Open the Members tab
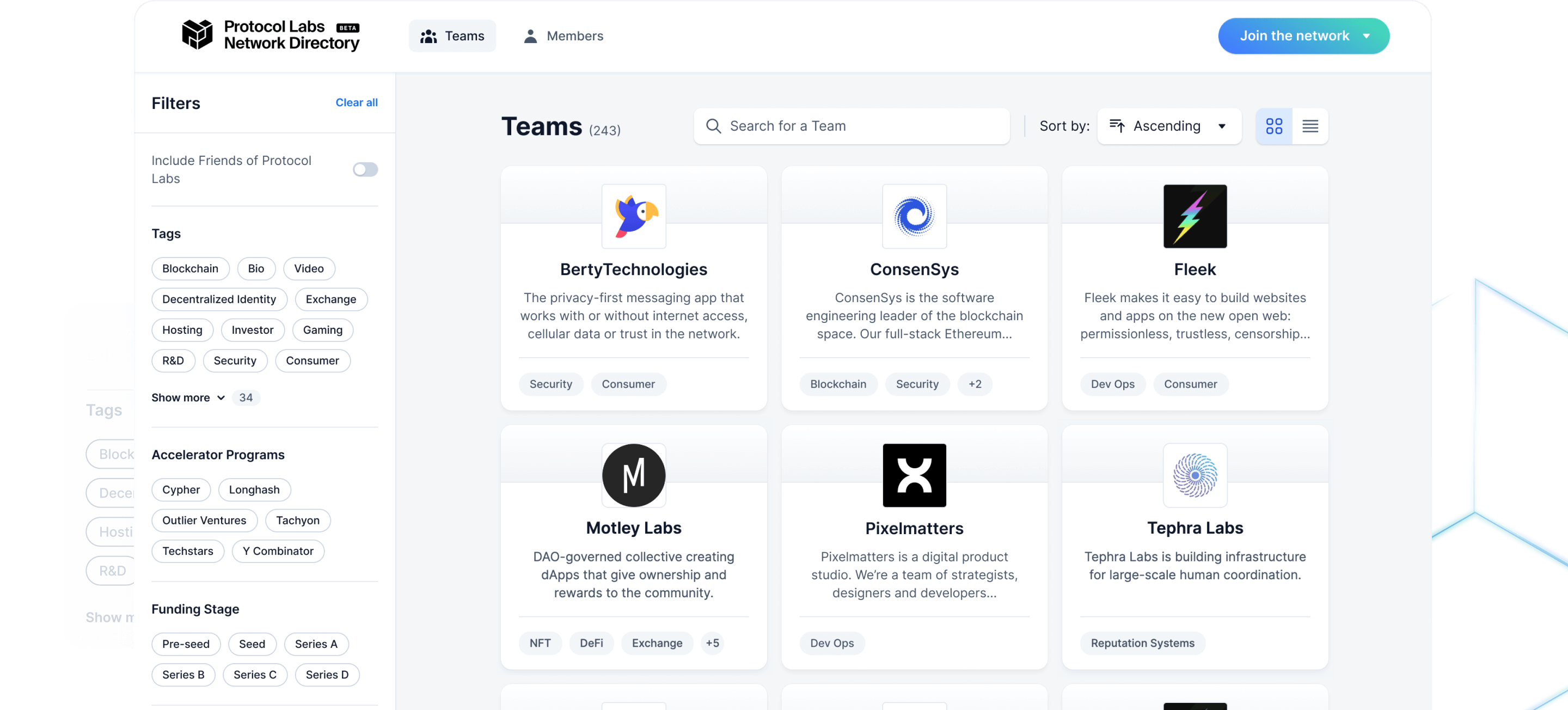Viewport: 1568px width, 710px height. pos(563,36)
